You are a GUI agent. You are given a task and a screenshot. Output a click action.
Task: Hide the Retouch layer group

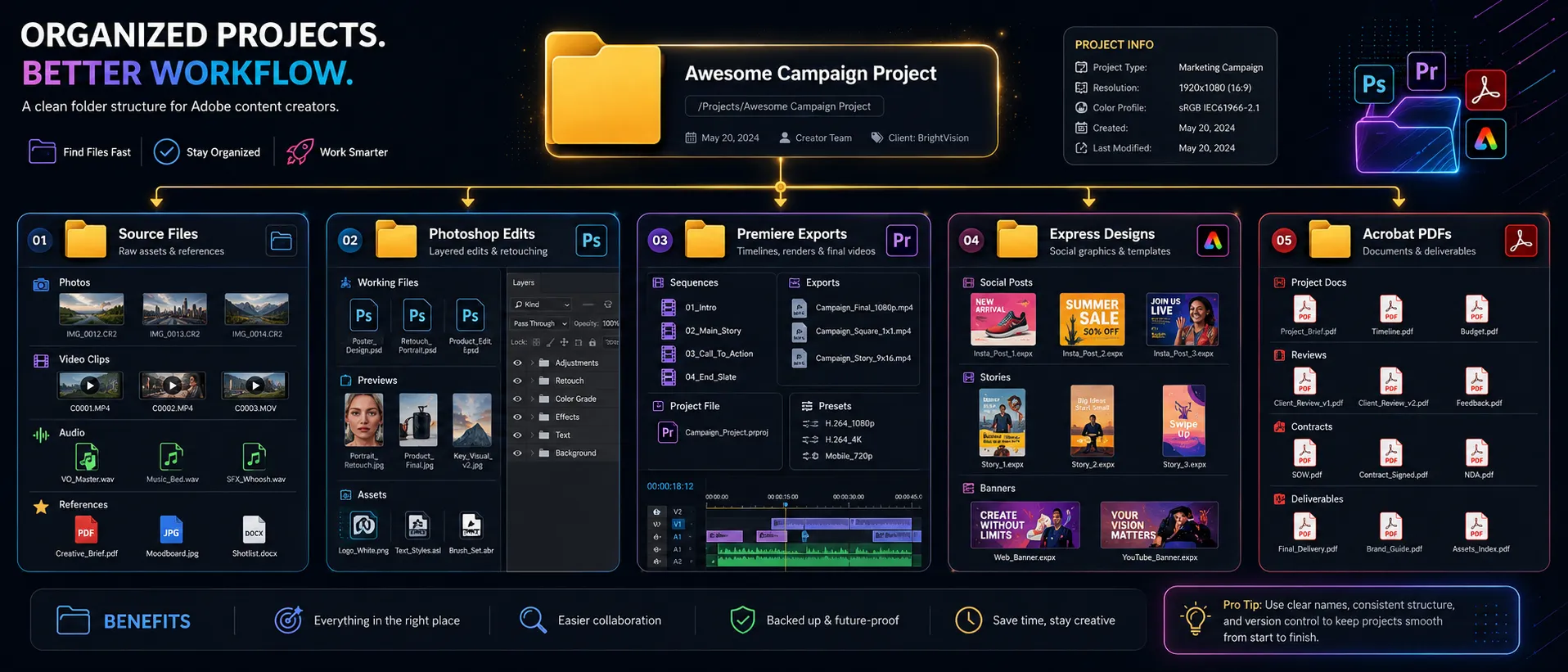pyautogui.click(x=517, y=381)
